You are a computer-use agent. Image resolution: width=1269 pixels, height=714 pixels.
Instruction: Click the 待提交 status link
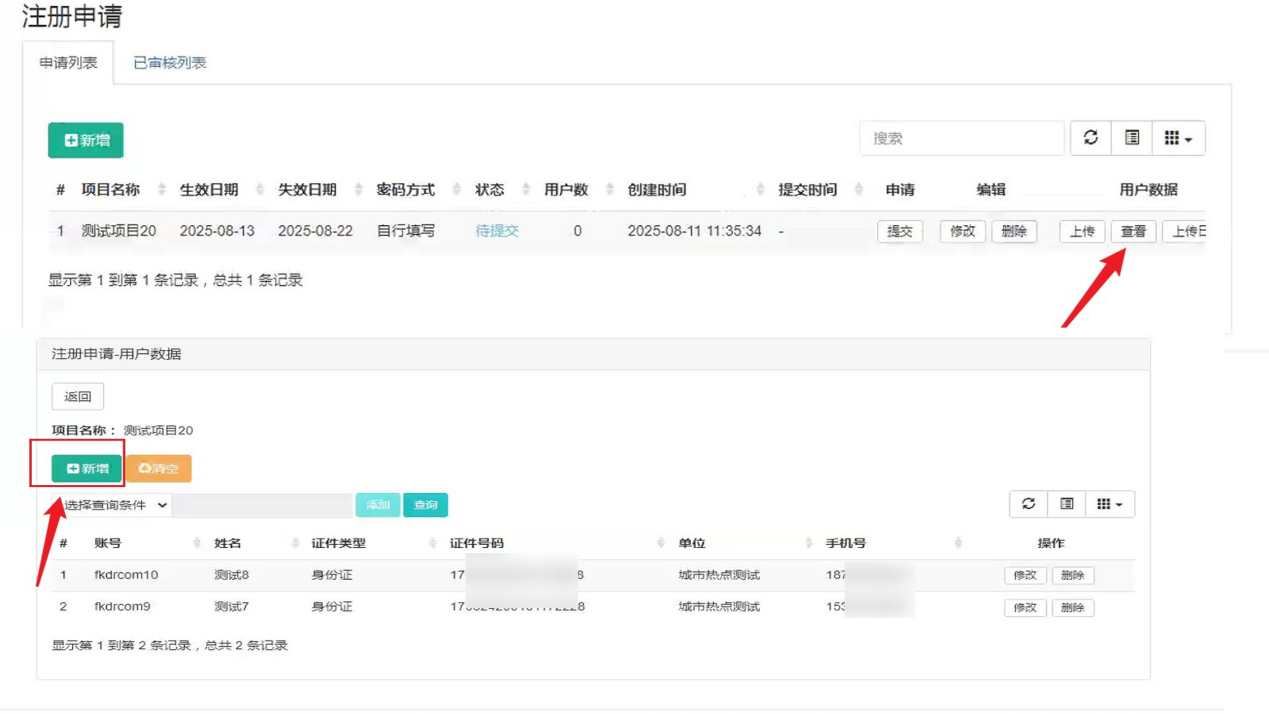496,231
